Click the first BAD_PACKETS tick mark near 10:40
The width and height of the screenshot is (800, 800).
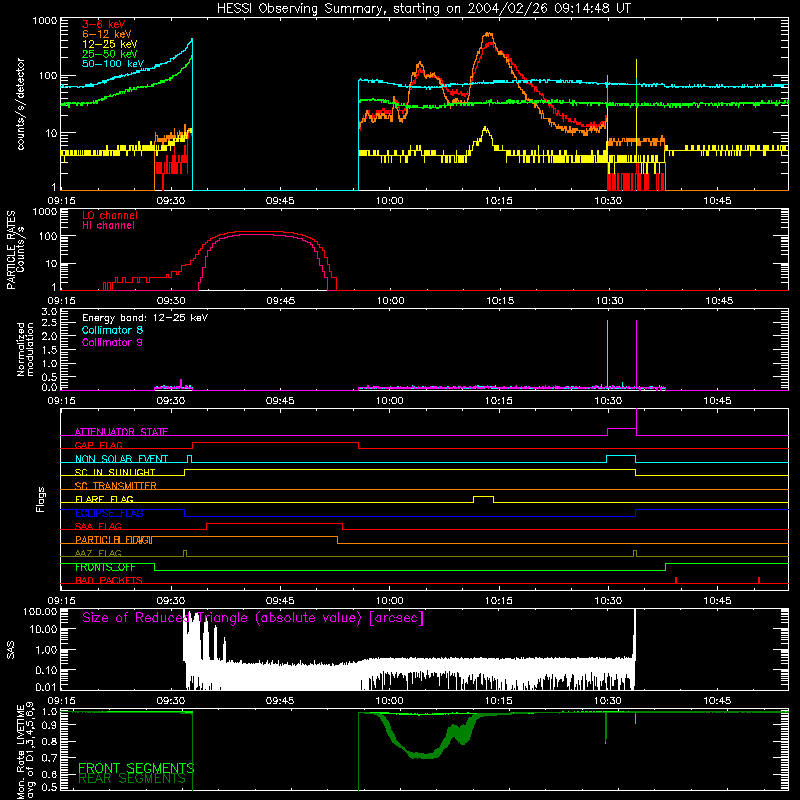(x=676, y=580)
